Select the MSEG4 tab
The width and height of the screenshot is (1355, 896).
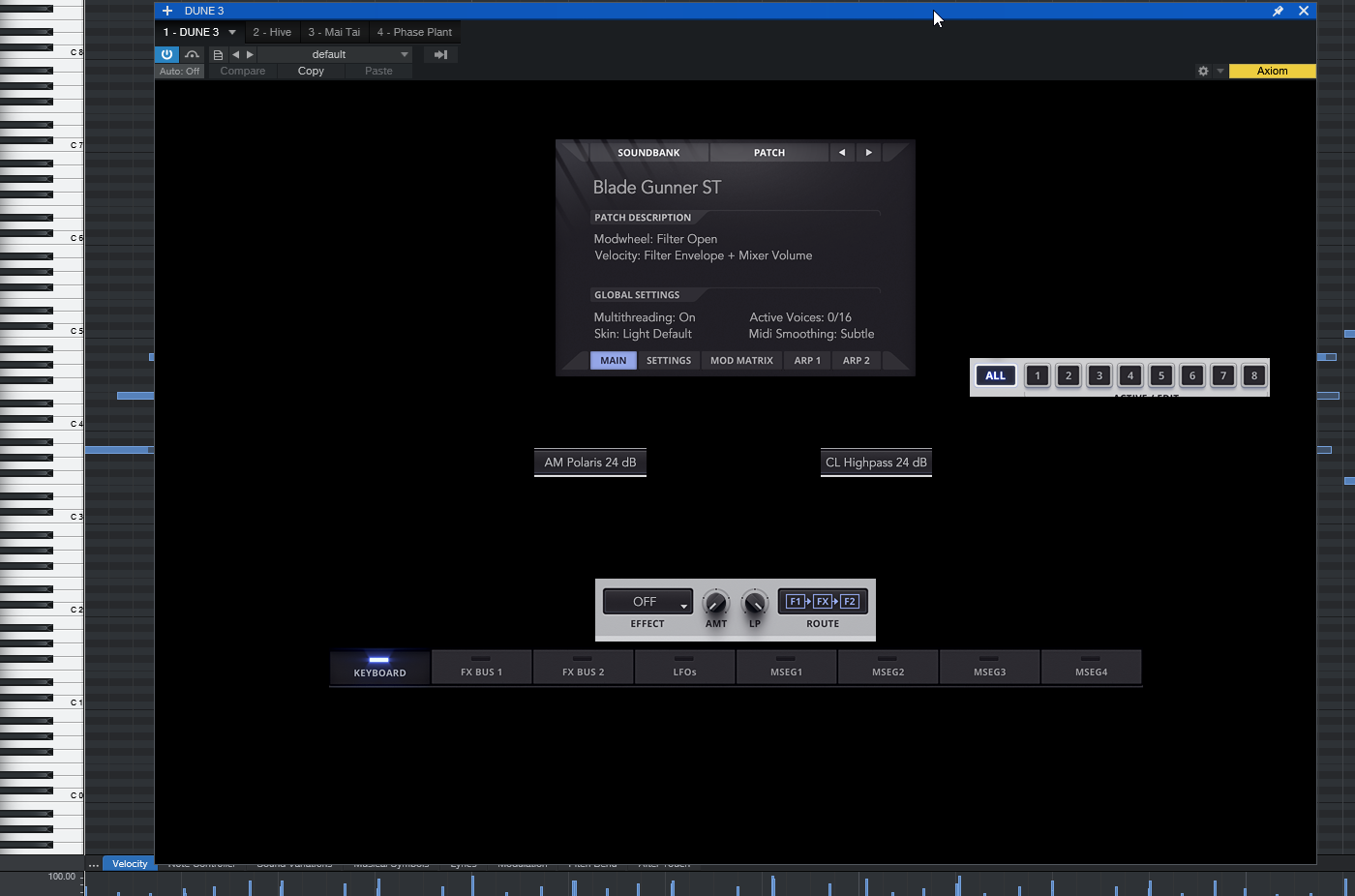1091,668
